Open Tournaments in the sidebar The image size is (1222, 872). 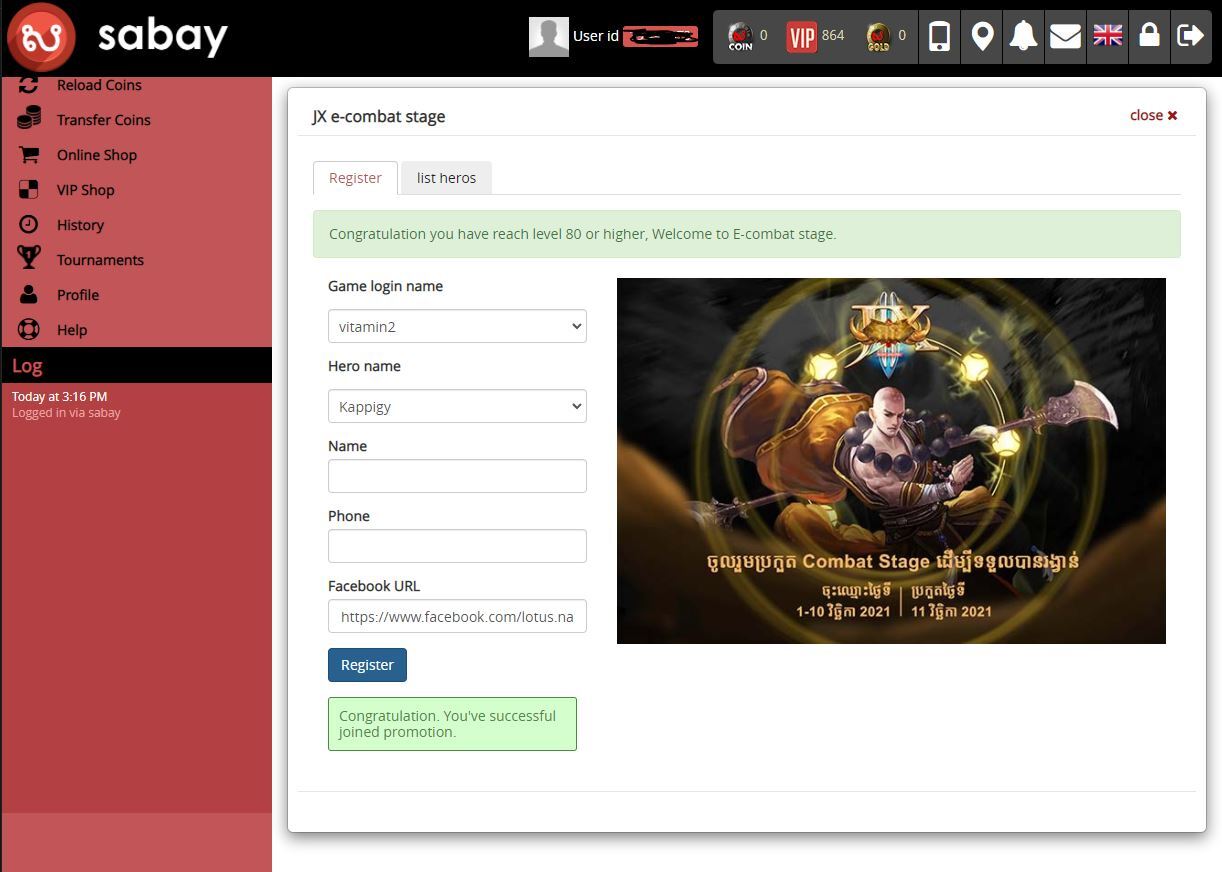[100, 260]
